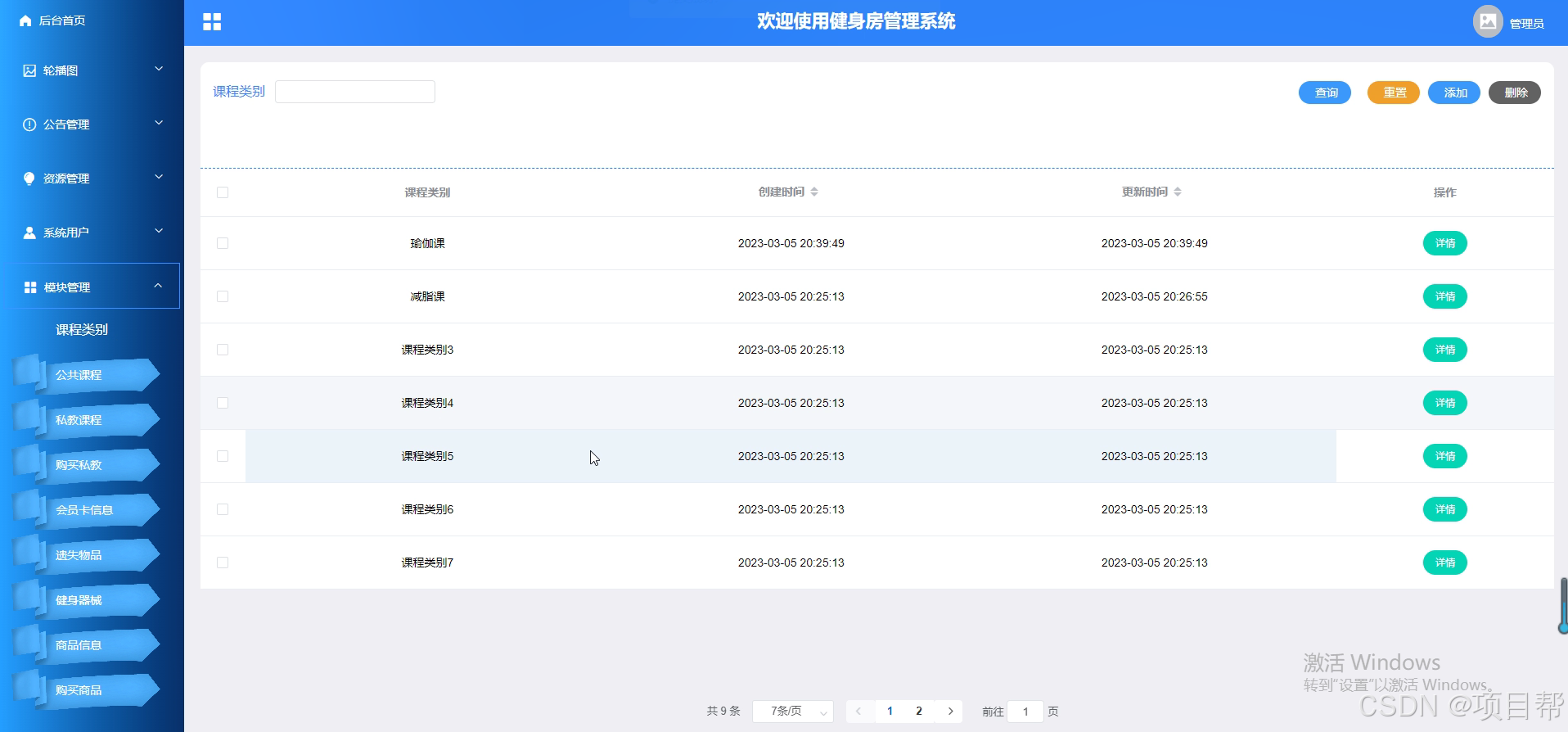
Task: Open 详情 for 课程类别5 row
Action: (1445, 456)
